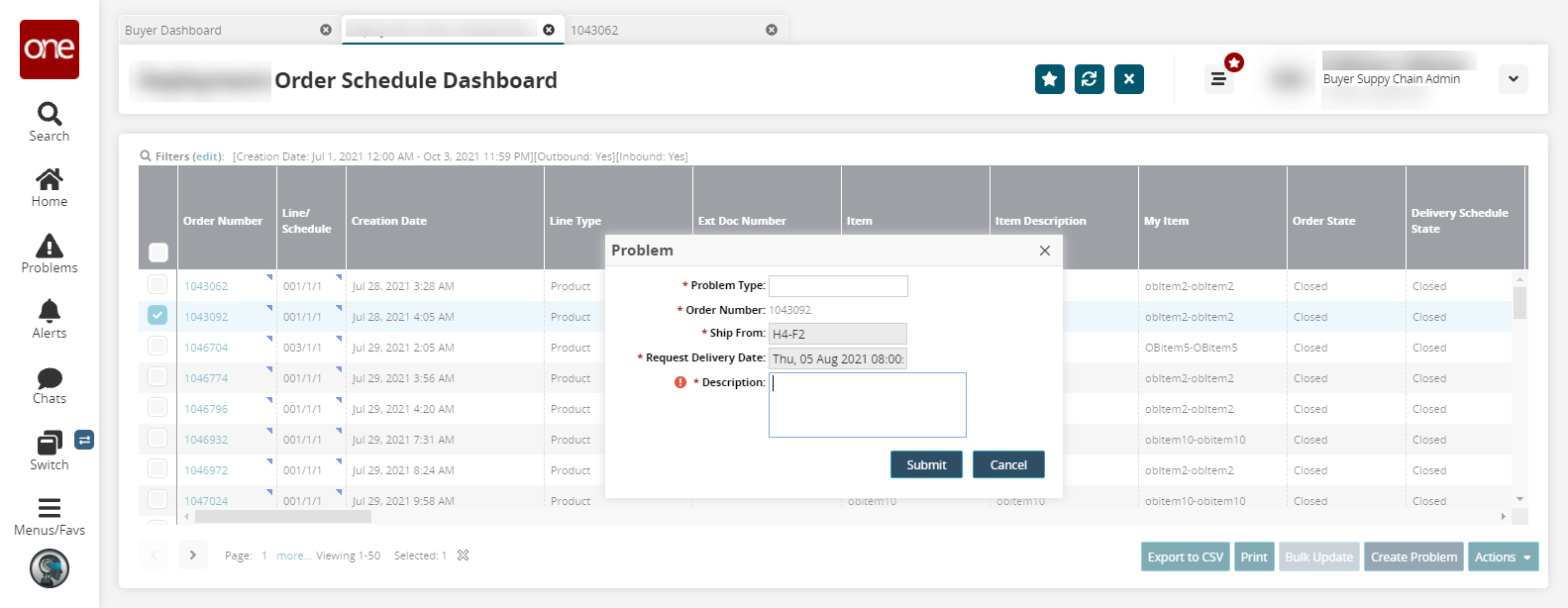Click the Filters edit link
The width and height of the screenshot is (1568, 608).
207,156
